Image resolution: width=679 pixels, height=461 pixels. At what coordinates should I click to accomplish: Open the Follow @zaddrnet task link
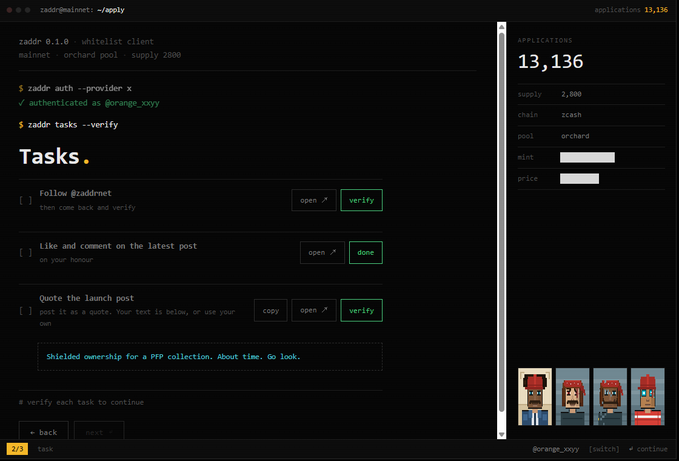tap(314, 200)
